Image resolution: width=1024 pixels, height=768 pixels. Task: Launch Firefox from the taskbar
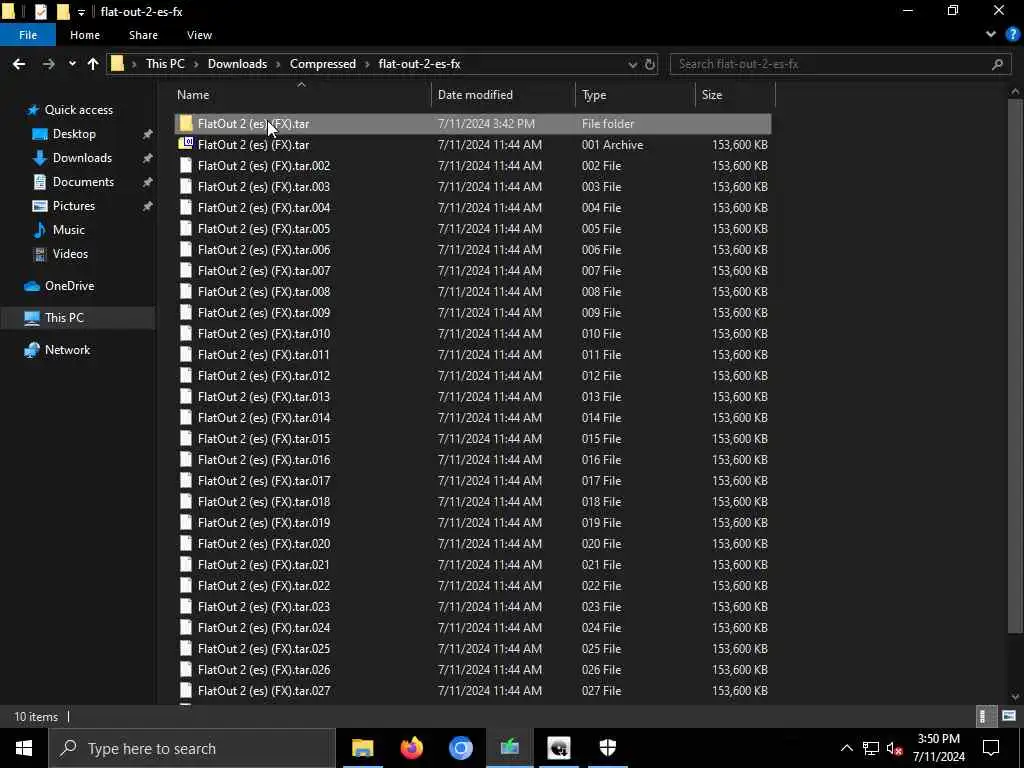(411, 748)
